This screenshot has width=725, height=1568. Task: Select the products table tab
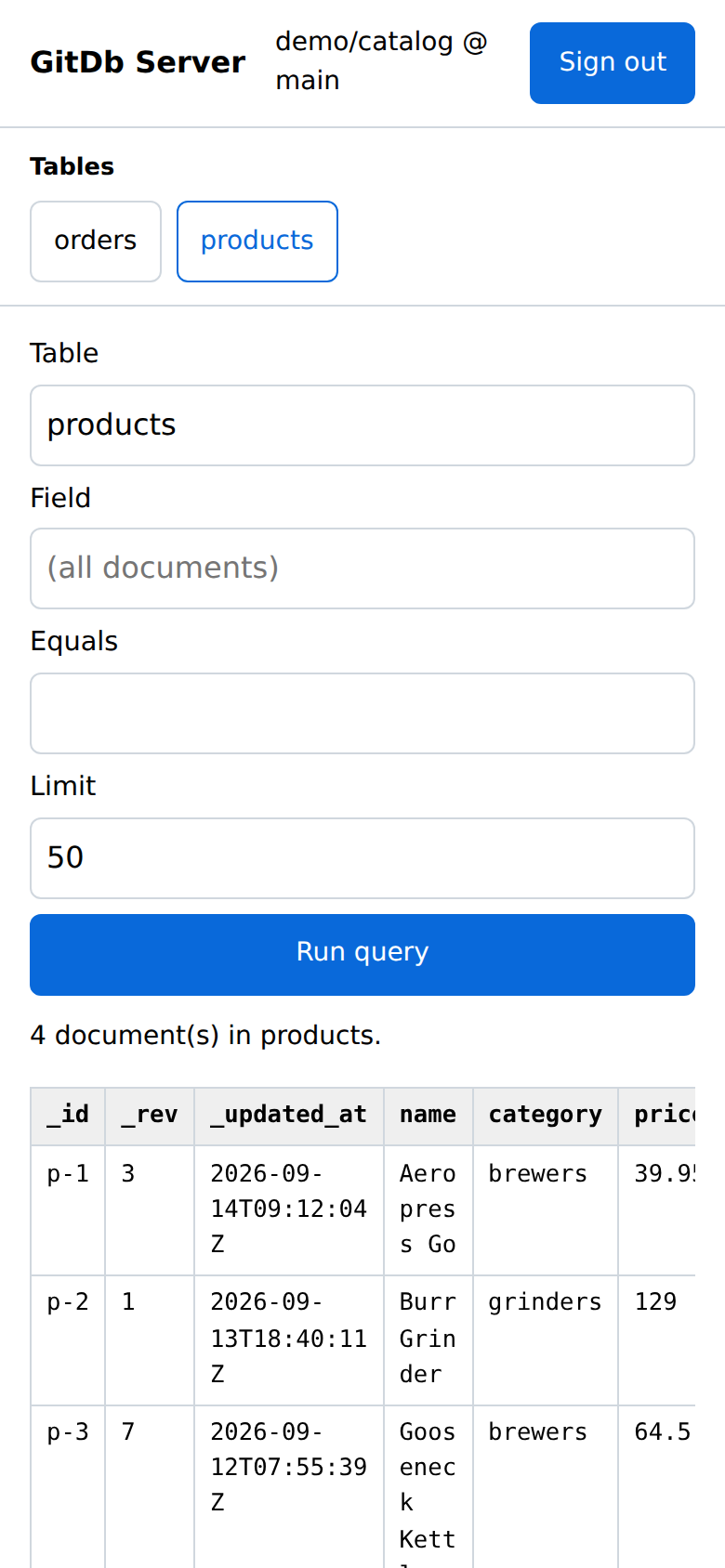pyautogui.click(x=257, y=242)
